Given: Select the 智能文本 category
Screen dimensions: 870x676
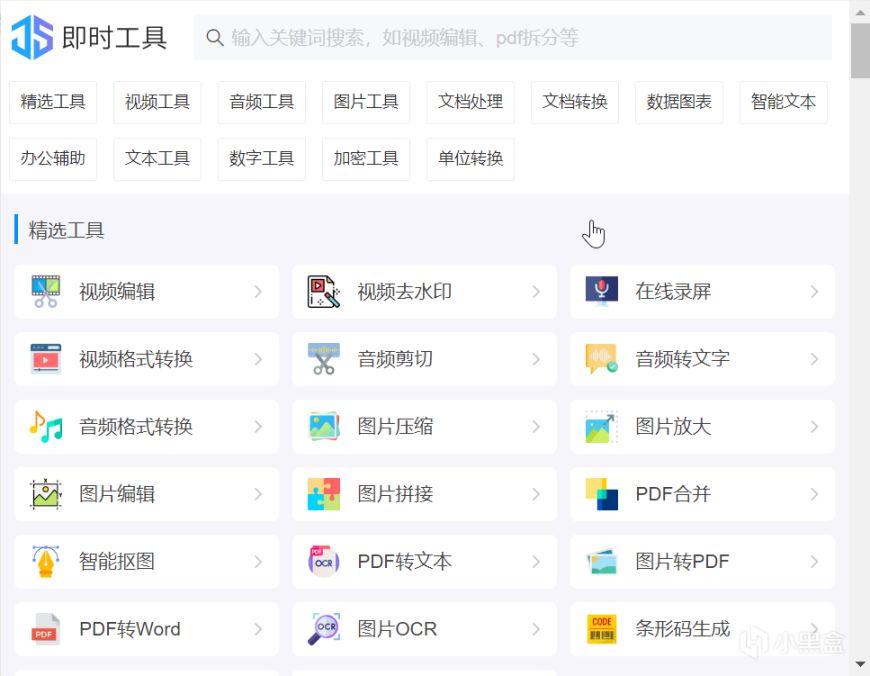Looking at the screenshot, I should (783, 102).
